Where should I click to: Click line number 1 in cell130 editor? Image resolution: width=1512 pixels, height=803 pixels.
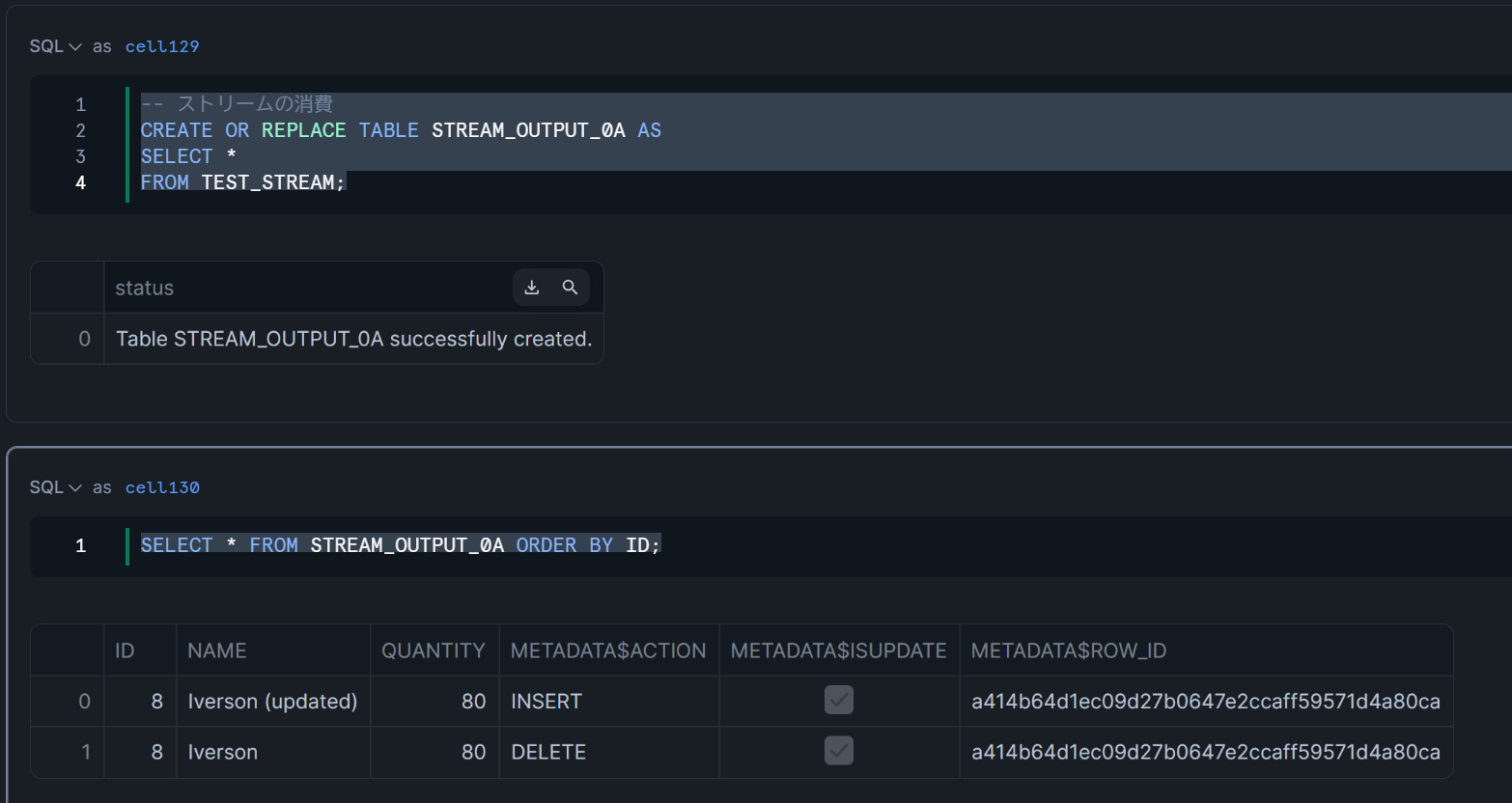click(80, 545)
